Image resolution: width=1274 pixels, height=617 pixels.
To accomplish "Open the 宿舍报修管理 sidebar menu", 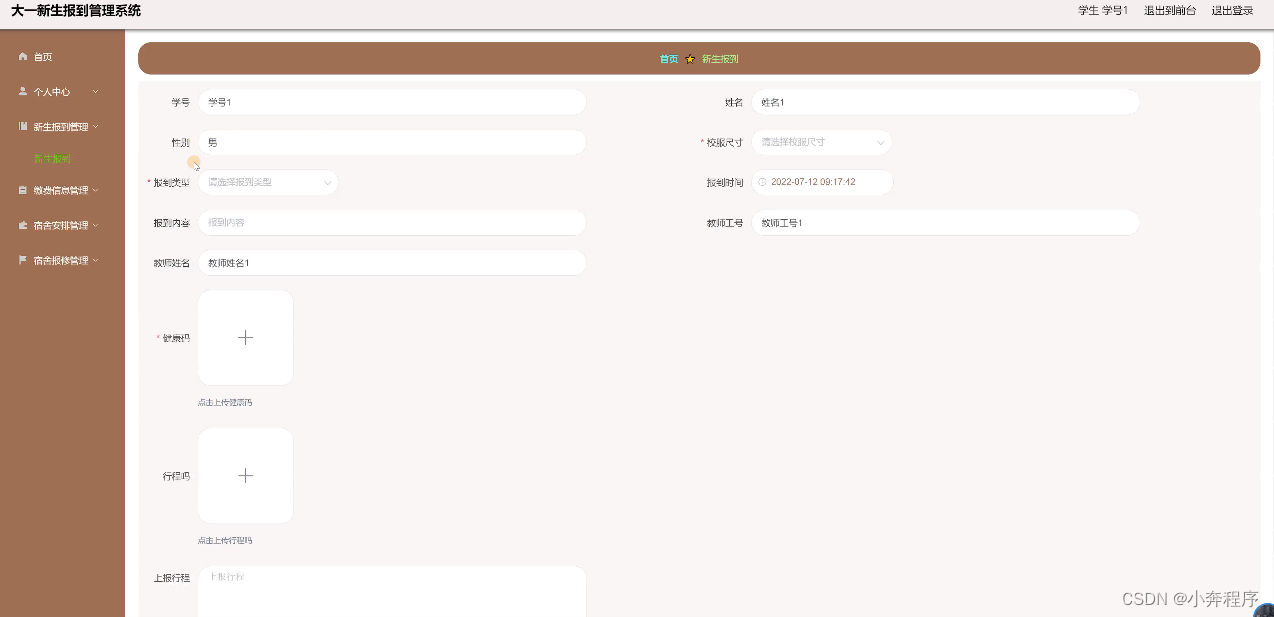I will pyautogui.click(x=62, y=260).
